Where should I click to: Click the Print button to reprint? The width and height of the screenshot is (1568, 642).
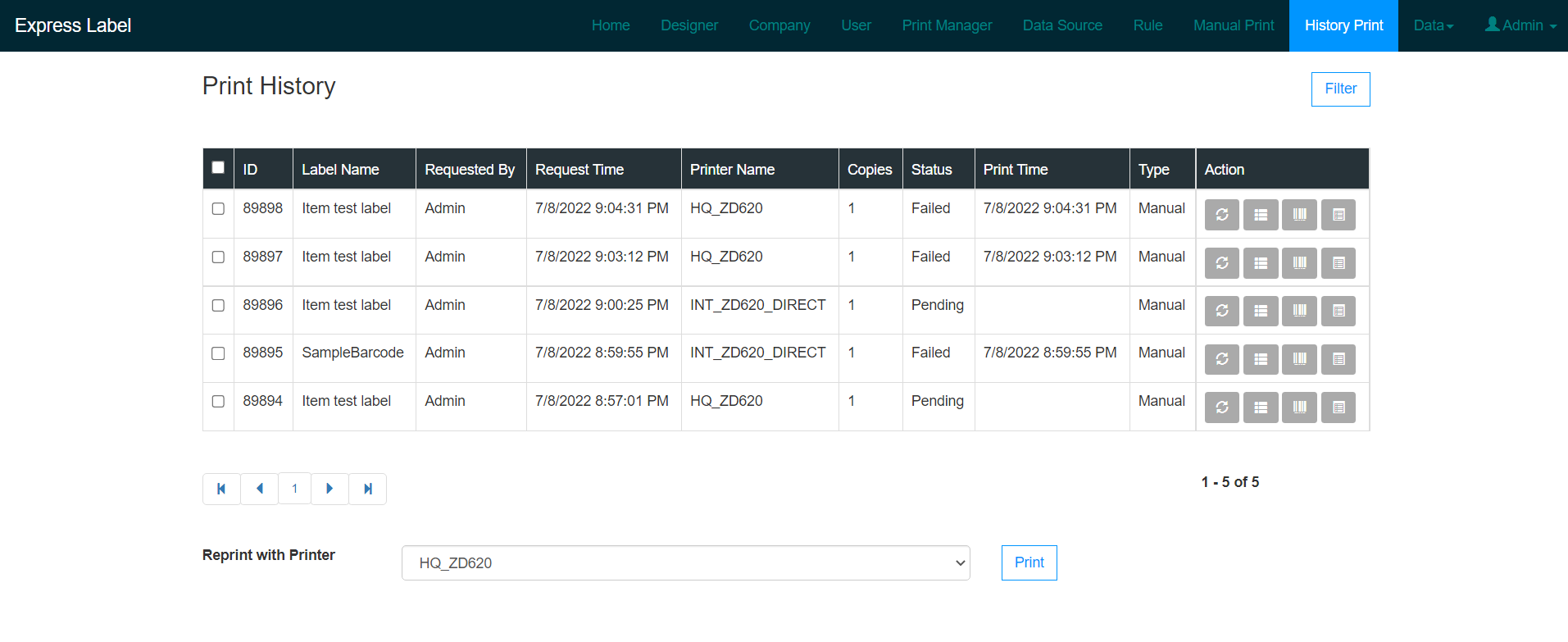click(1029, 562)
